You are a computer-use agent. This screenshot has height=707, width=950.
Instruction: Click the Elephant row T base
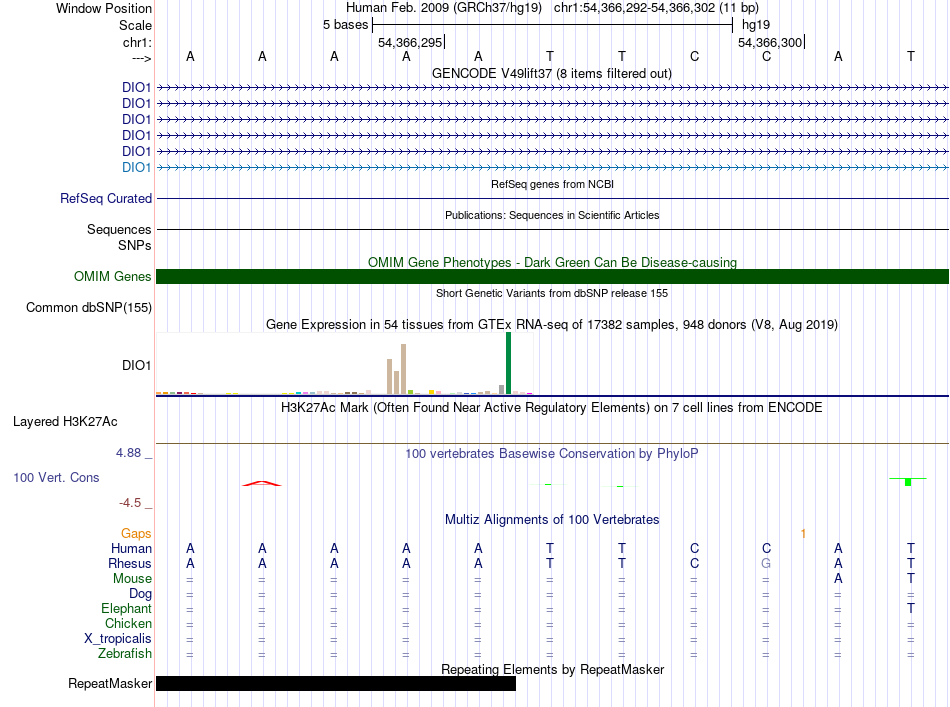click(910, 608)
